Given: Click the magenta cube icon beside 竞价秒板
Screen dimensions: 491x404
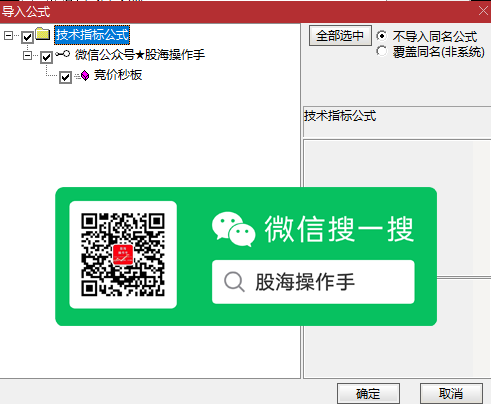Looking at the screenshot, I should (85, 76).
